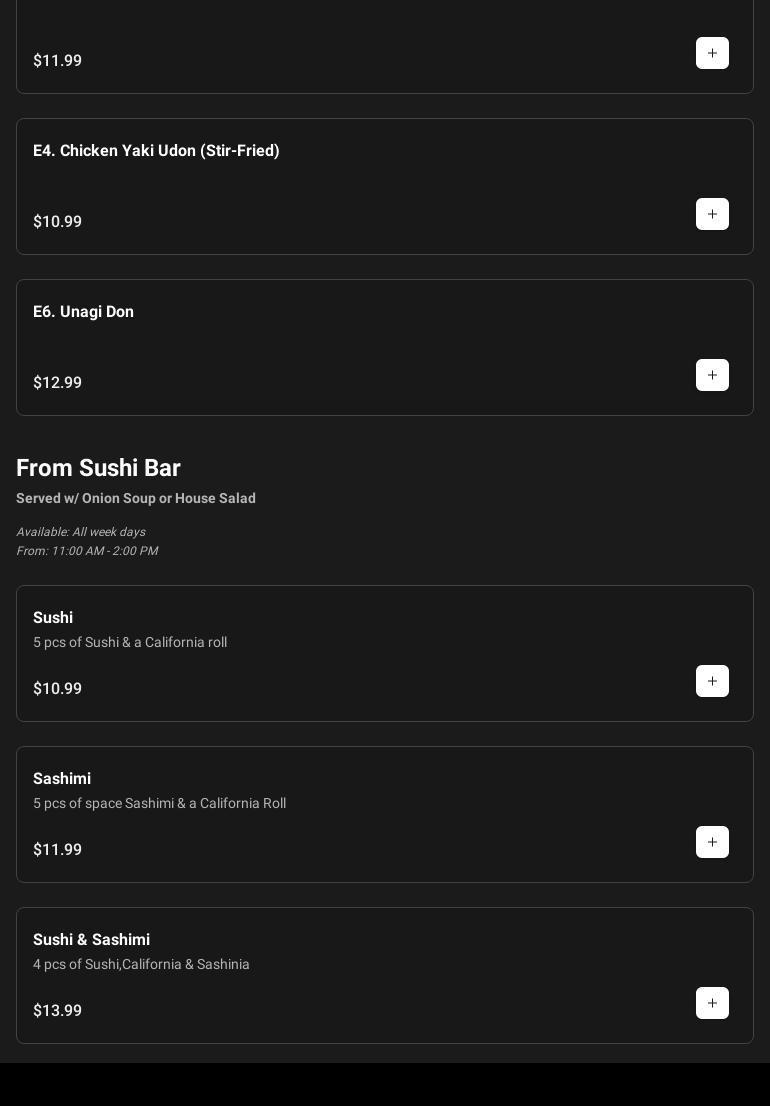This screenshot has width=770, height=1106.
Task: Select the $12.99 price of Unagi Don
Action: point(57,383)
